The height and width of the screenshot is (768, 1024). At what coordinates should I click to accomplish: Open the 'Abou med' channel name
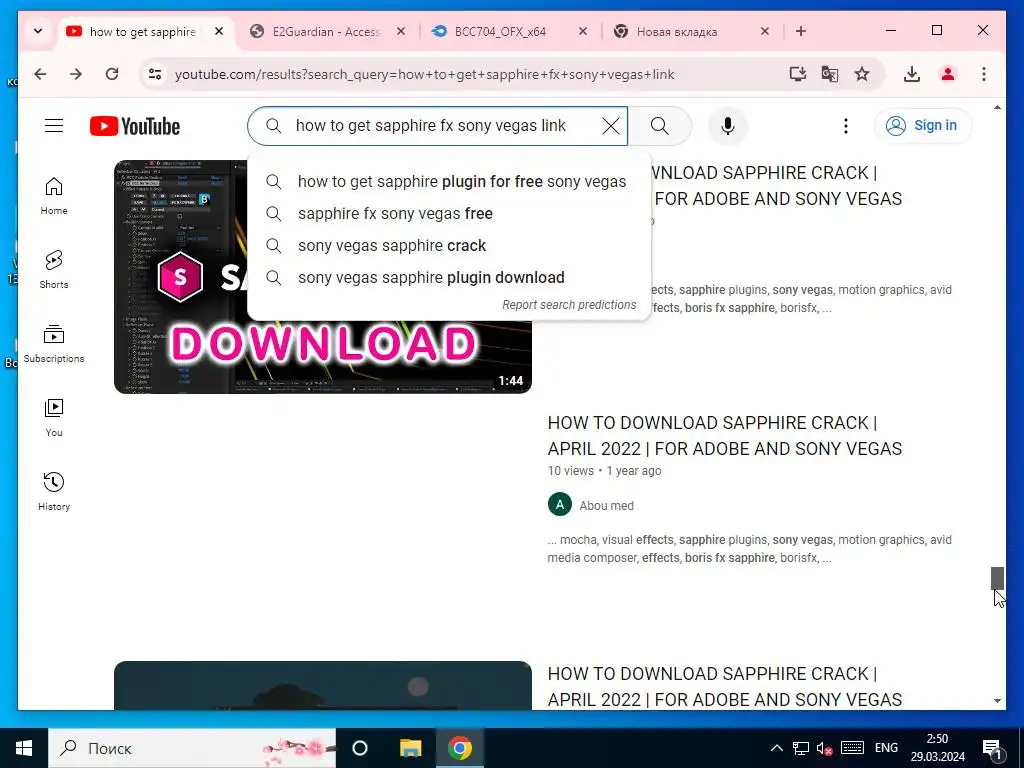(606, 505)
